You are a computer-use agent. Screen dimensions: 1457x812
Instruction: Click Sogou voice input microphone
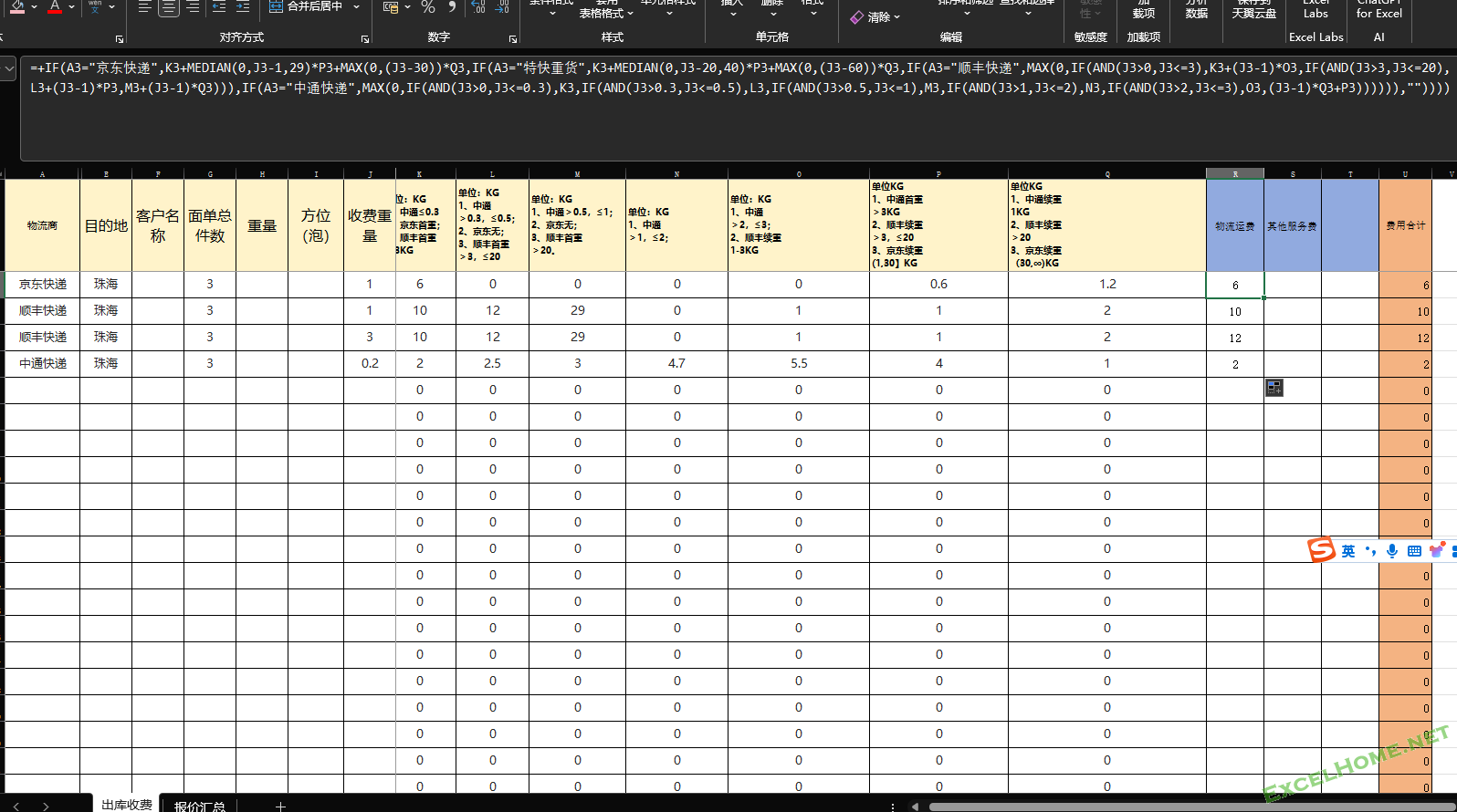1392,551
